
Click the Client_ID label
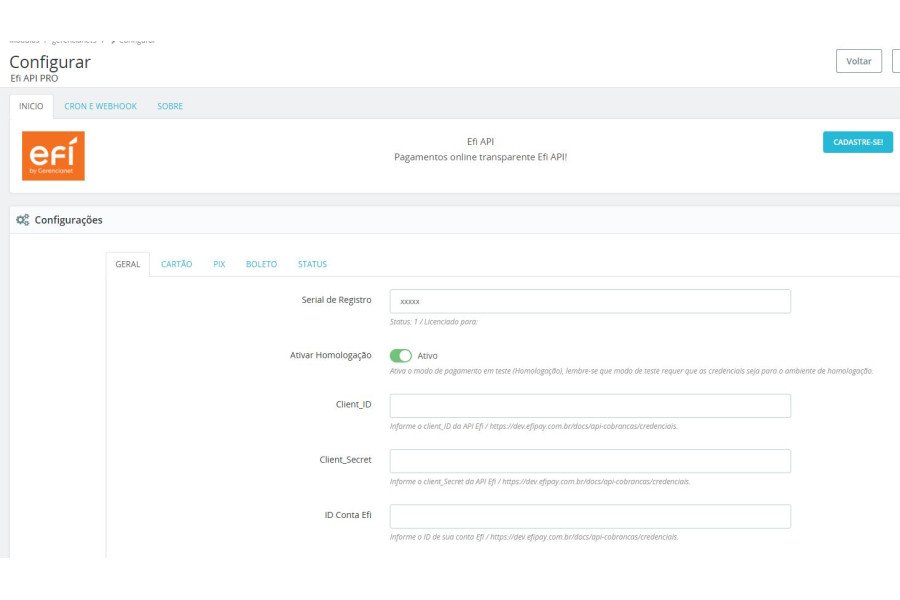pos(354,404)
